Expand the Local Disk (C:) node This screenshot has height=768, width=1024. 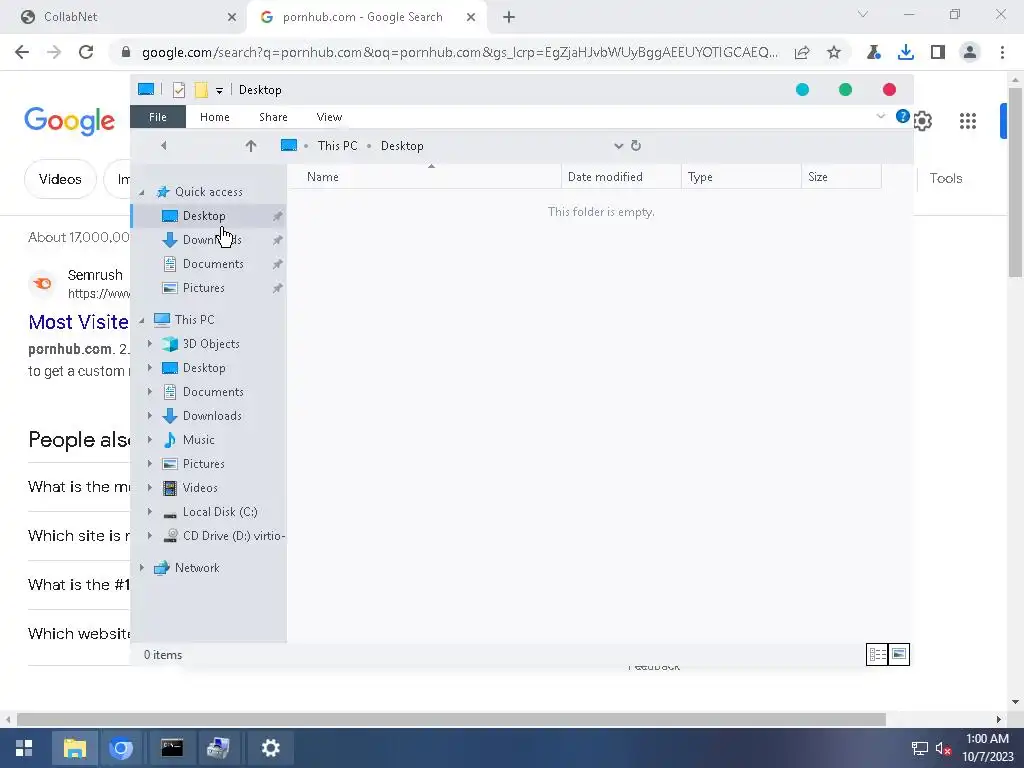click(x=150, y=512)
